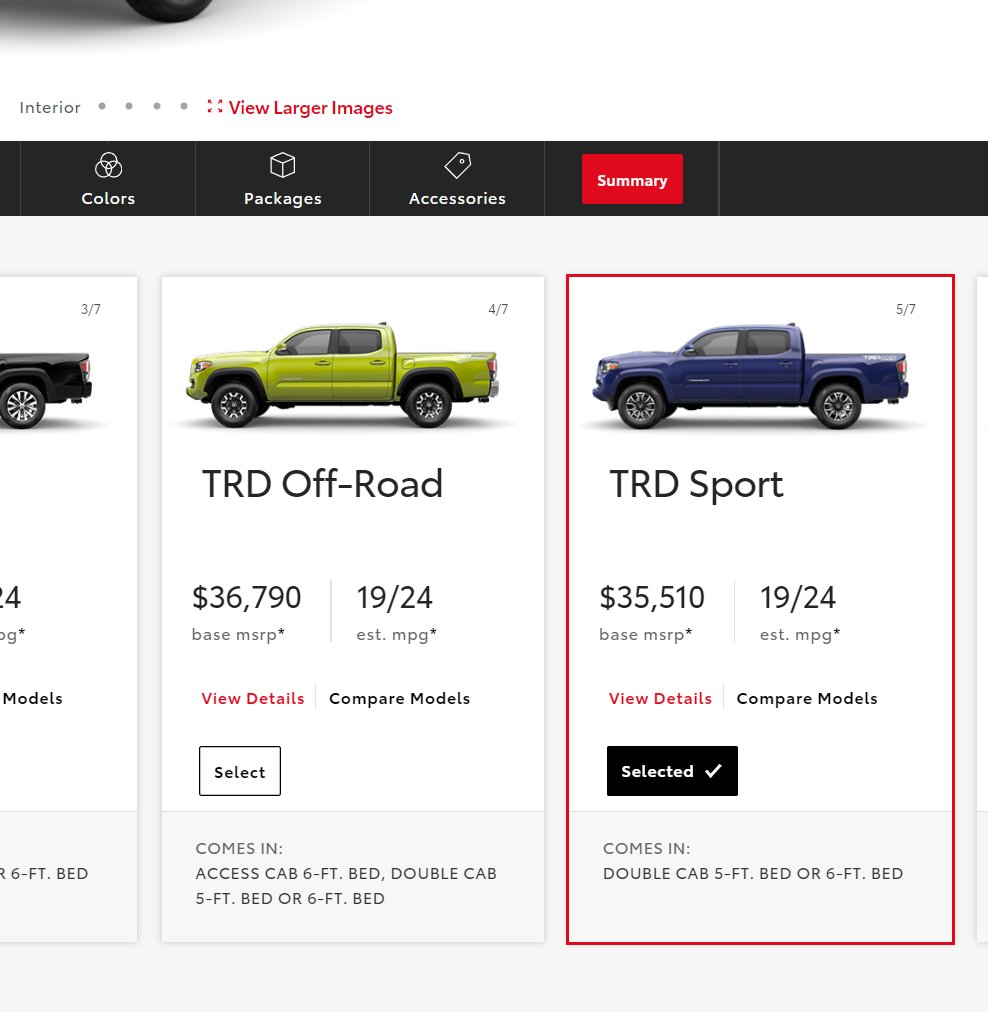This screenshot has height=1012, width=988.
Task: Select the third image carousel dot
Action: 157,106
